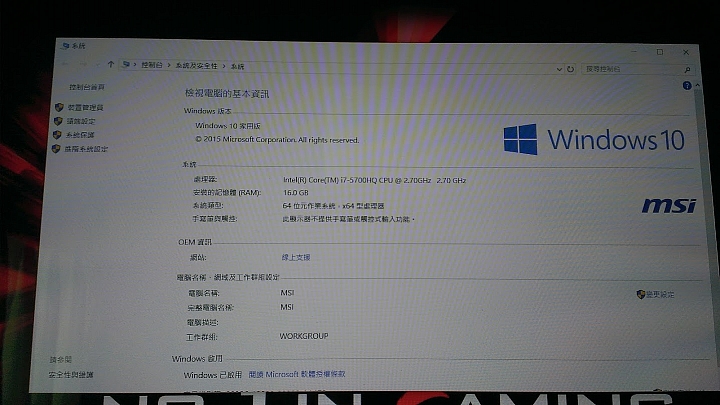The height and width of the screenshot is (405, 720).
Task: Click 變更設定 link for computer name
Action: point(660,294)
